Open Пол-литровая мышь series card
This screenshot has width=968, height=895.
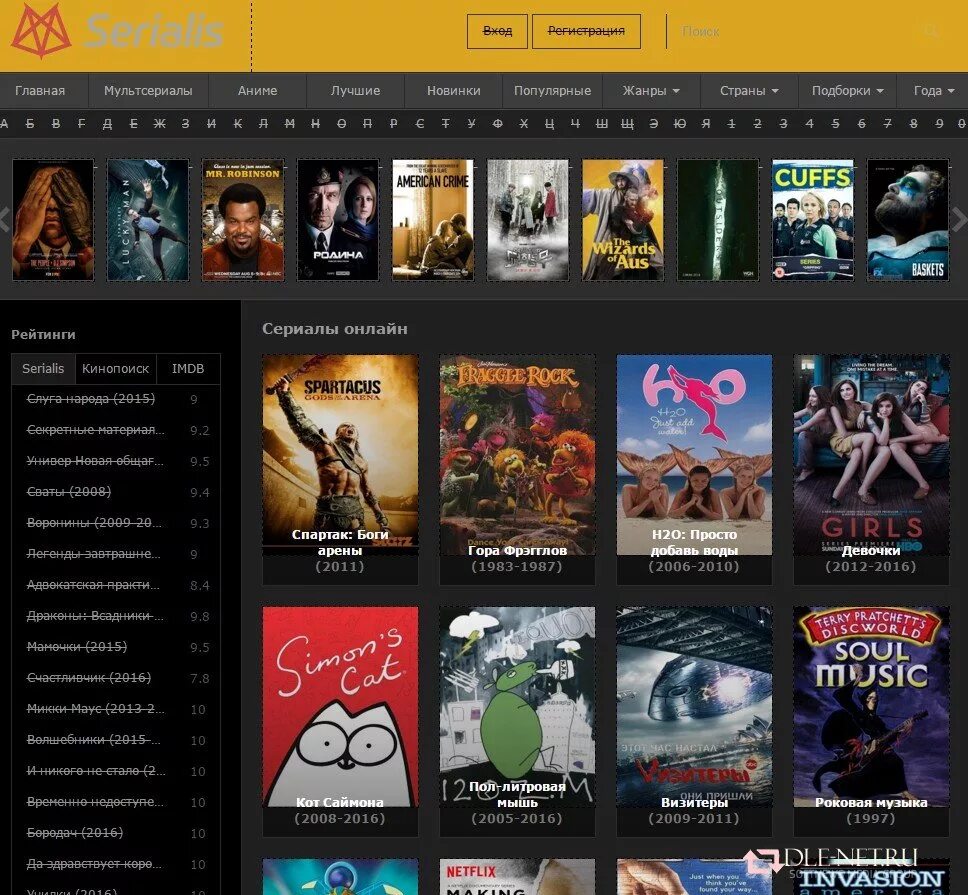[x=517, y=721]
